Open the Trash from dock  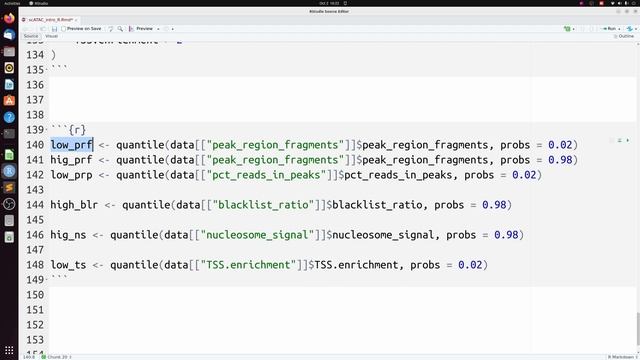click(x=9, y=237)
